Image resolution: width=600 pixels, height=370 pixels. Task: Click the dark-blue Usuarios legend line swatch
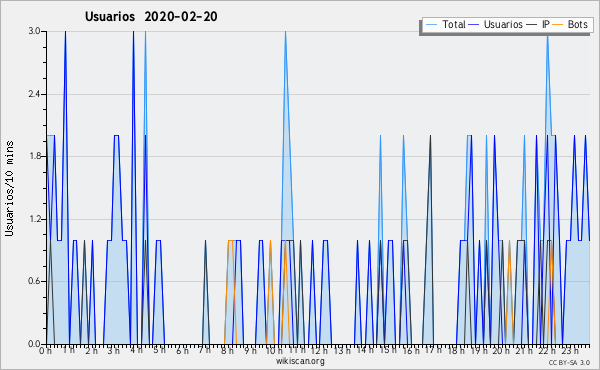click(x=474, y=25)
